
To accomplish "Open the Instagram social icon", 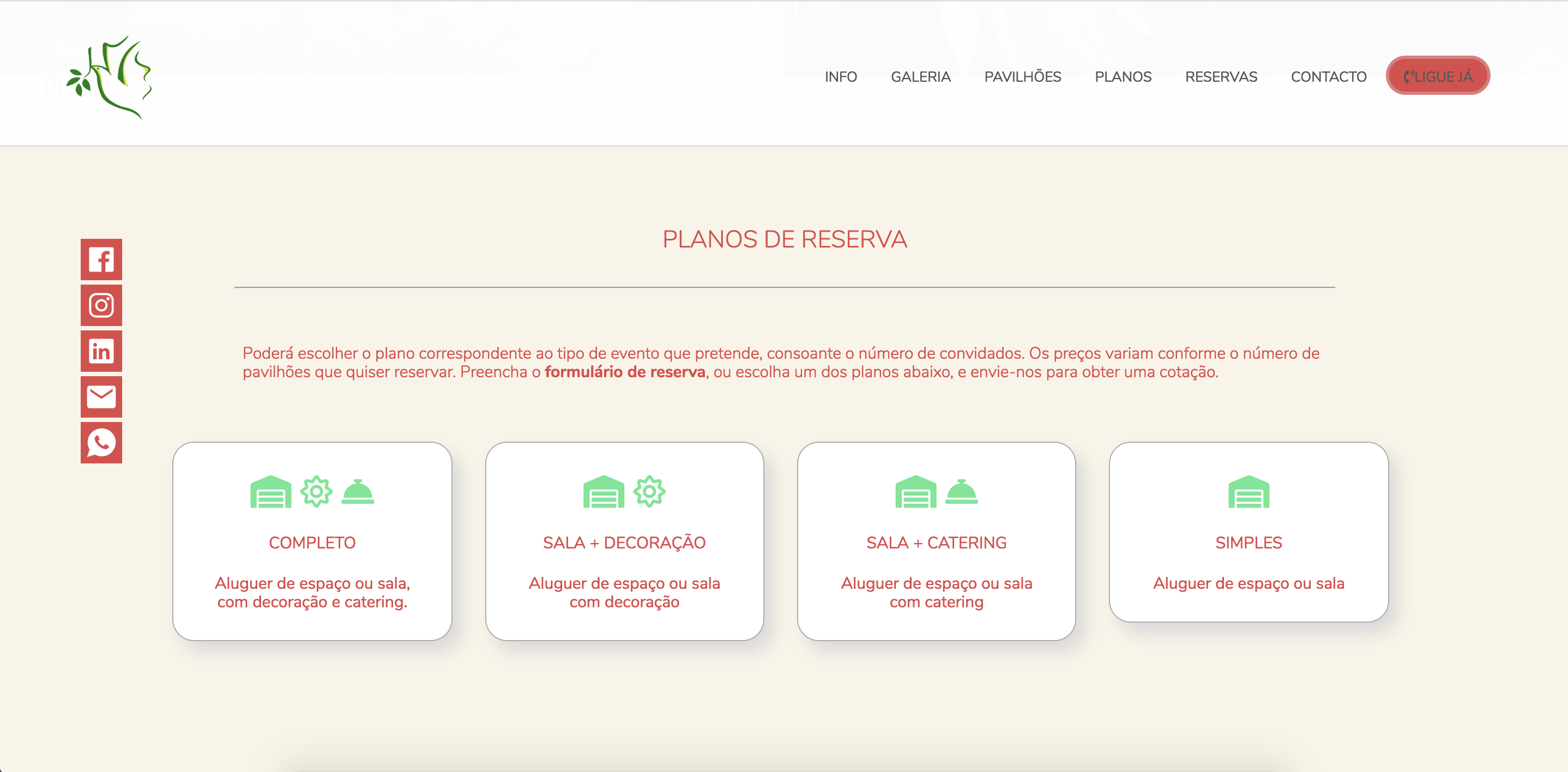I will tap(101, 305).
